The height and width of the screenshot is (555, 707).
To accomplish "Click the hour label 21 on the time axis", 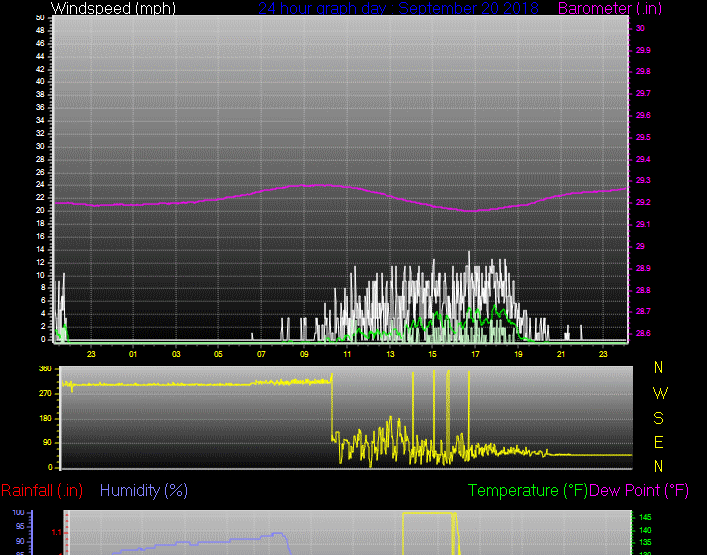I will (560, 354).
